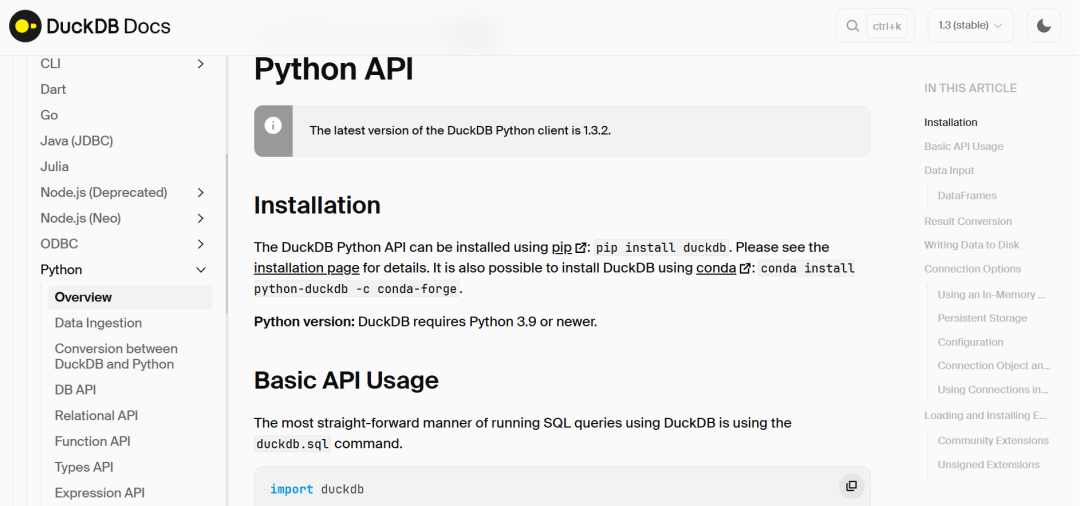The image size is (1080, 506).
Task: Open the Dart client page
Action: click(x=53, y=89)
